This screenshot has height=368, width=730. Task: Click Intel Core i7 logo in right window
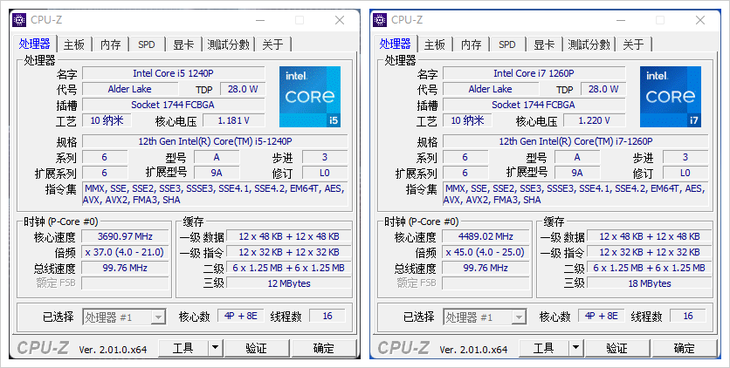670,96
